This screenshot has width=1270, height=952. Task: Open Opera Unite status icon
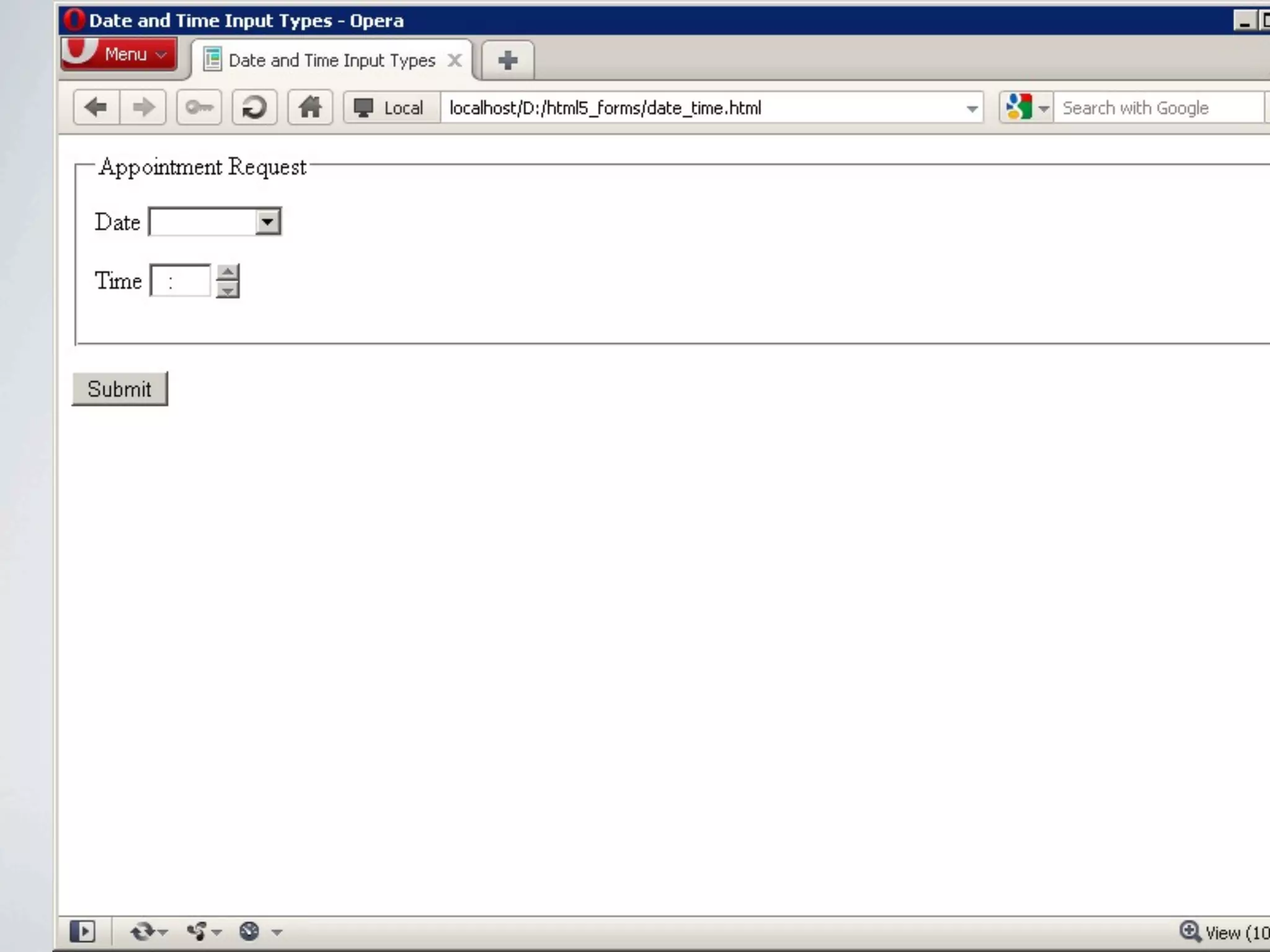pos(197,931)
